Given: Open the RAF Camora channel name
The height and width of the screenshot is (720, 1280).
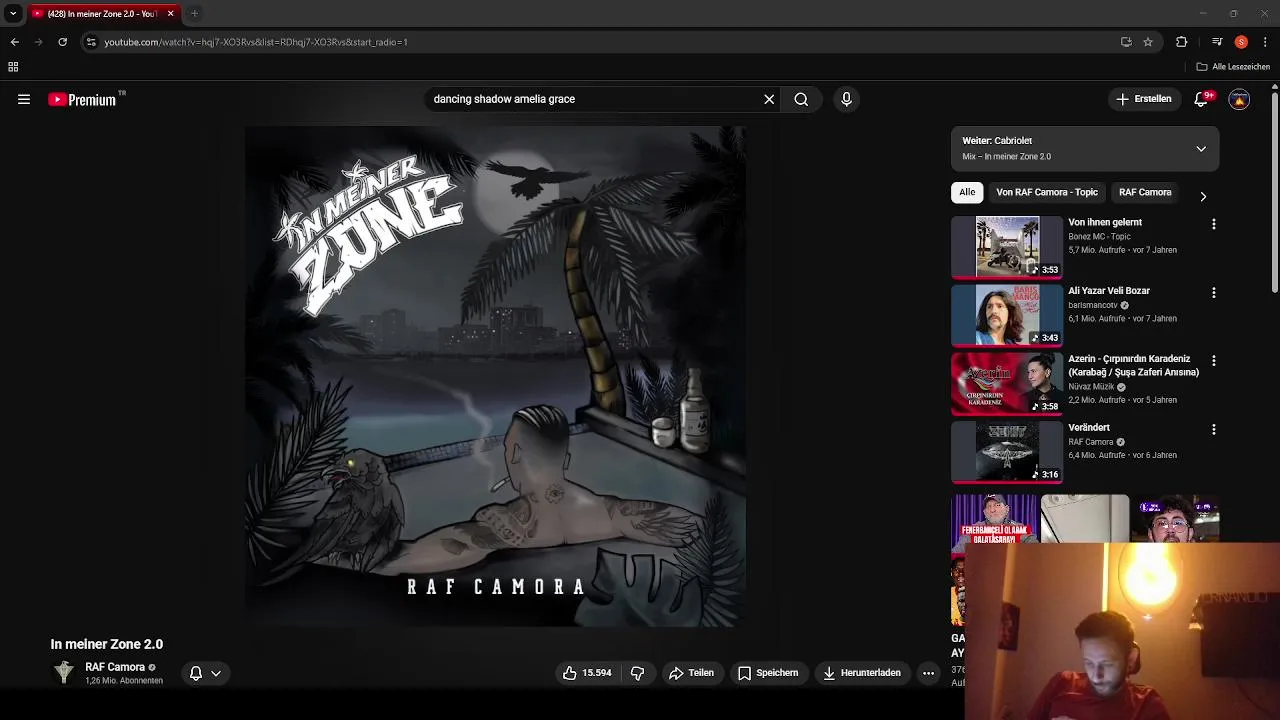Looking at the screenshot, I should coord(115,667).
